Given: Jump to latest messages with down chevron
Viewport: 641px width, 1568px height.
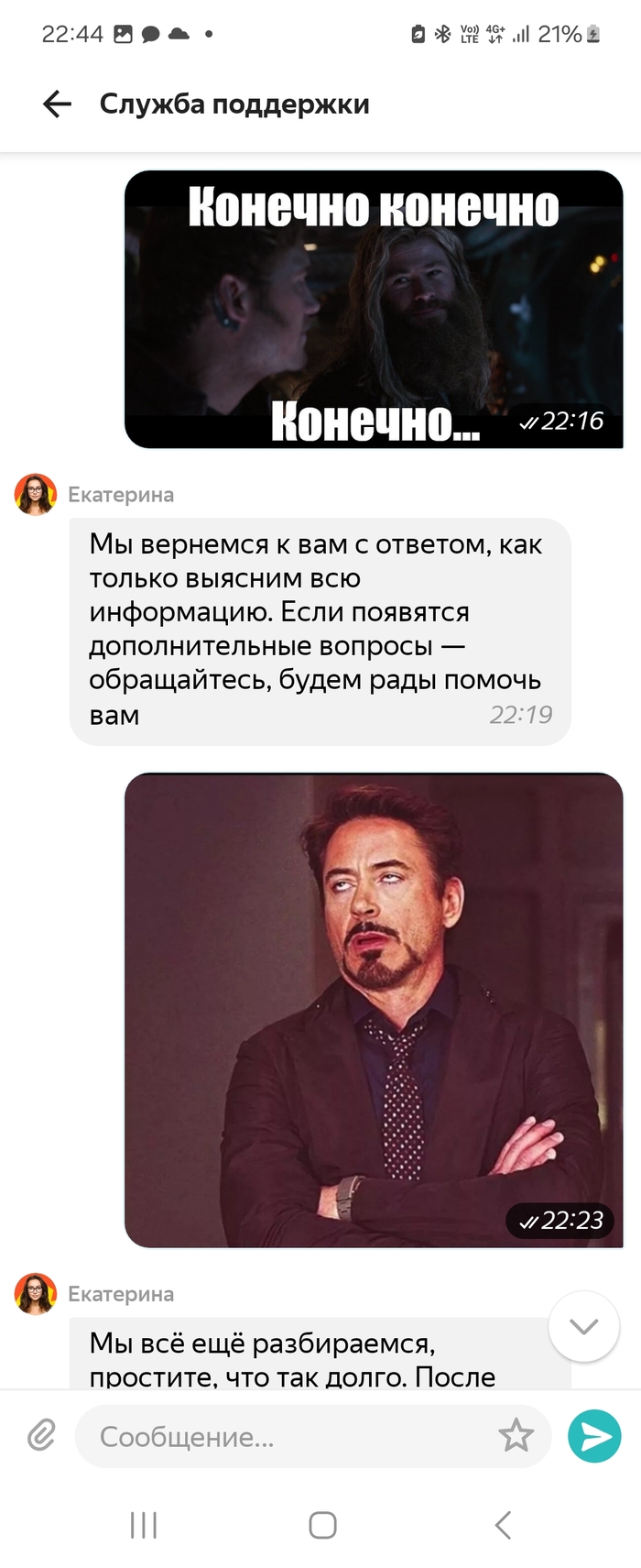Looking at the screenshot, I should coord(583,1326).
